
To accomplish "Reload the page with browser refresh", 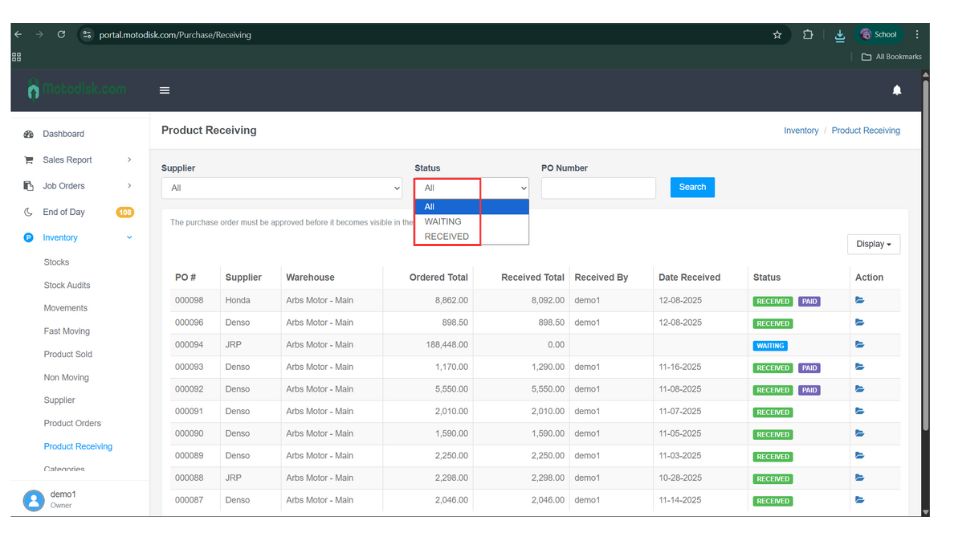I will click(x=61, y=35).
